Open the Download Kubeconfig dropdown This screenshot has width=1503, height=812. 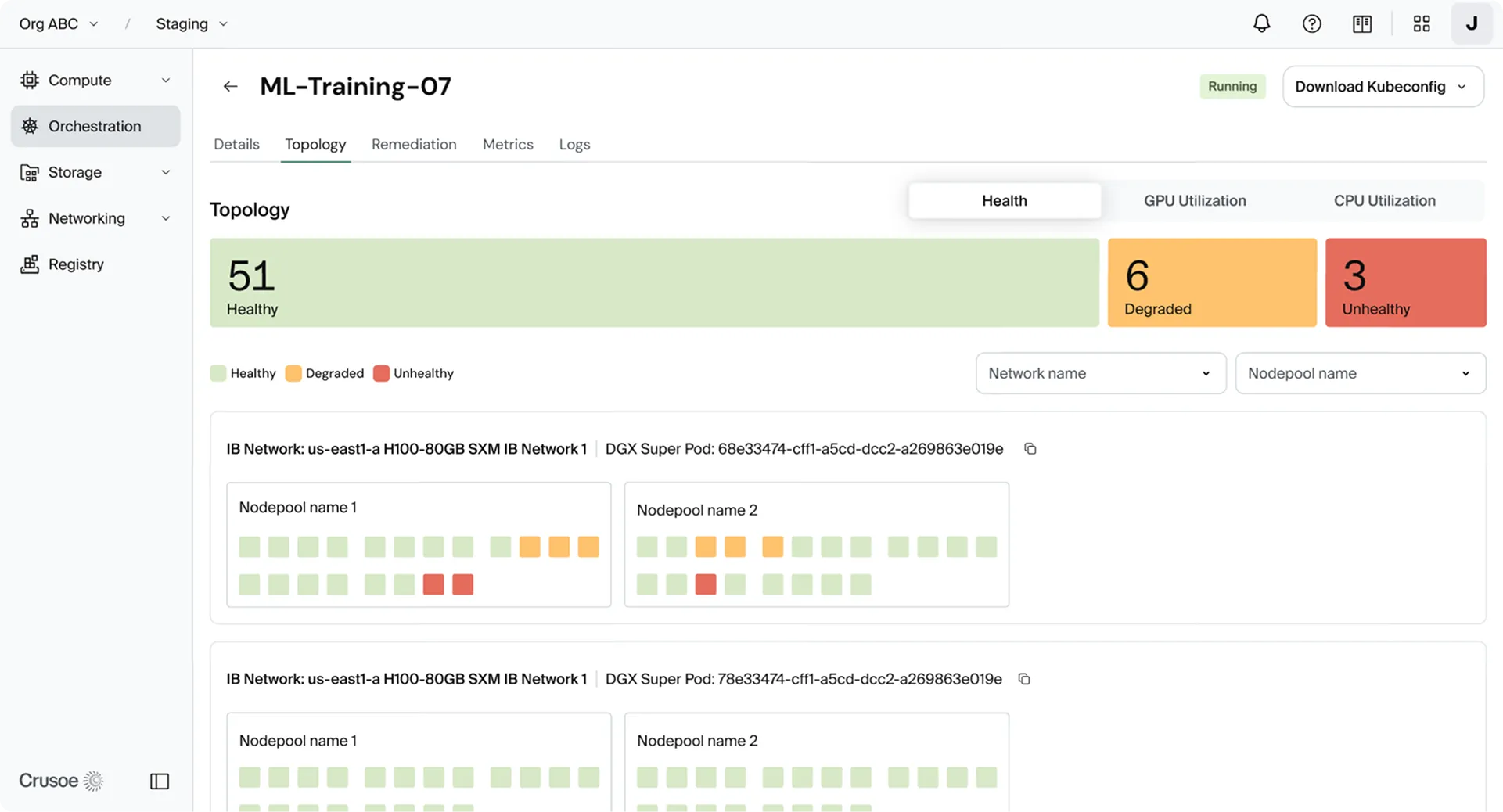coord(1383,86)
